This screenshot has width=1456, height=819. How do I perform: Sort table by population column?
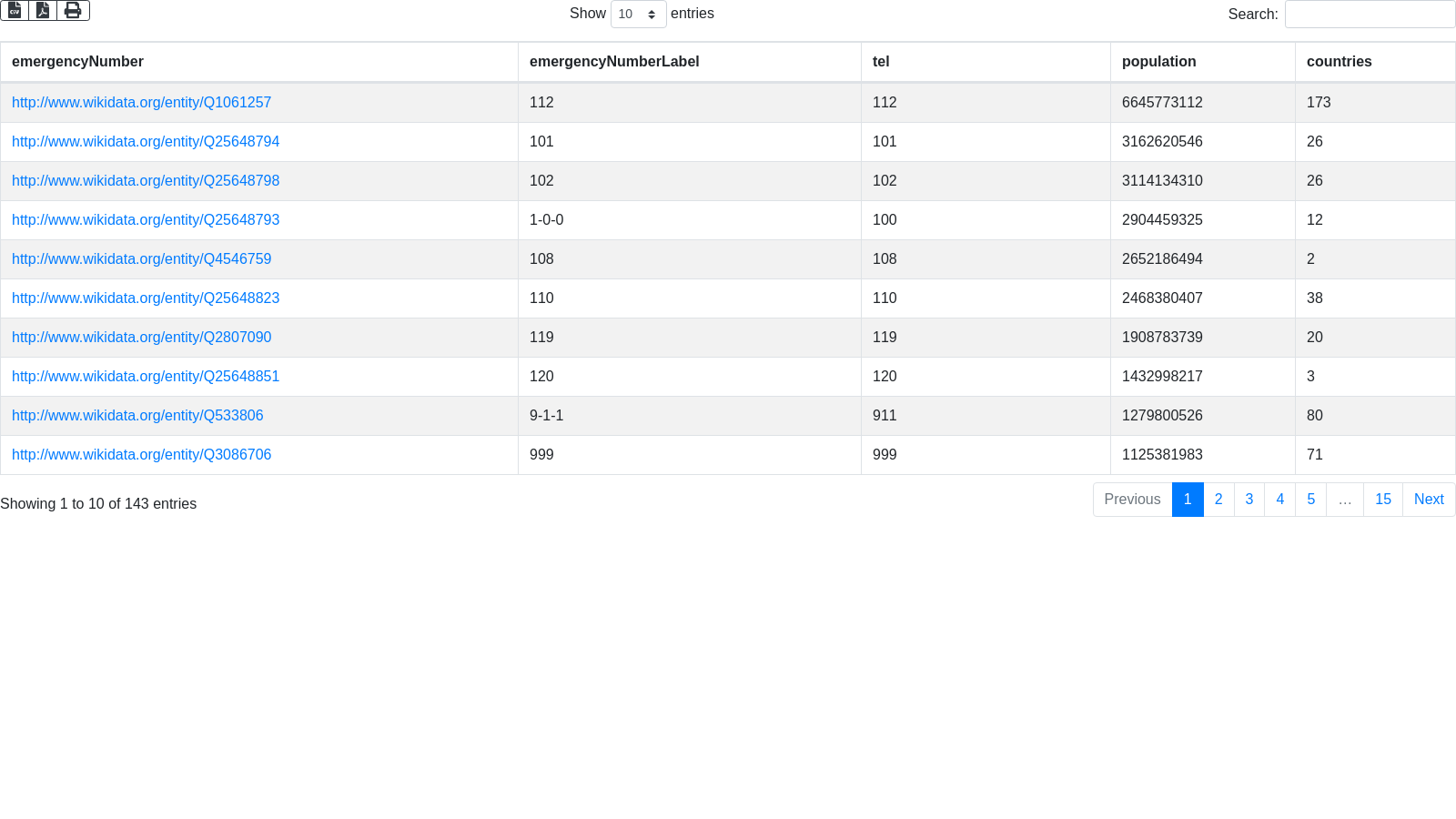1158,62
